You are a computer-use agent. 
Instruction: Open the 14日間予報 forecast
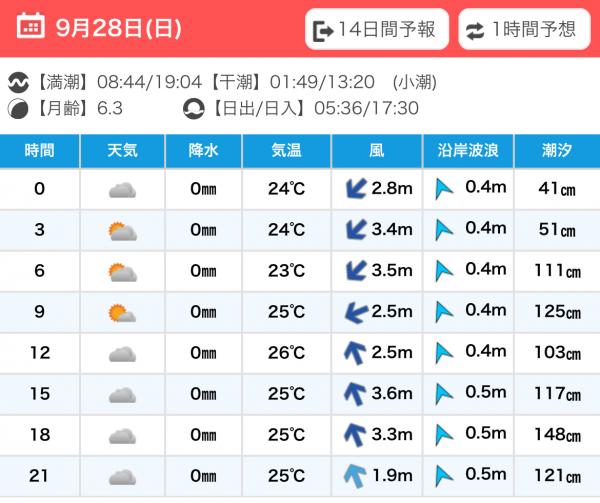point(377,29)
